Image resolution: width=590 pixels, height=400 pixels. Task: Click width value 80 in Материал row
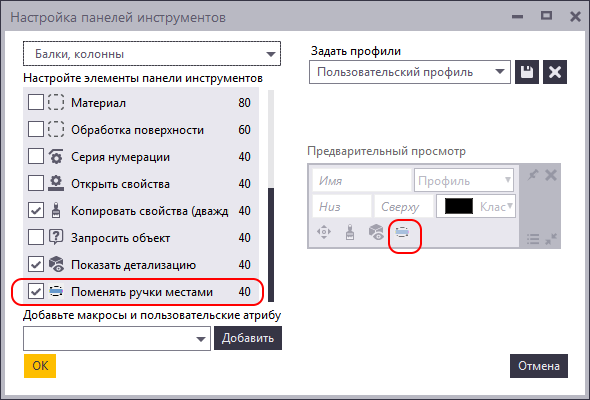click(244, 103)
